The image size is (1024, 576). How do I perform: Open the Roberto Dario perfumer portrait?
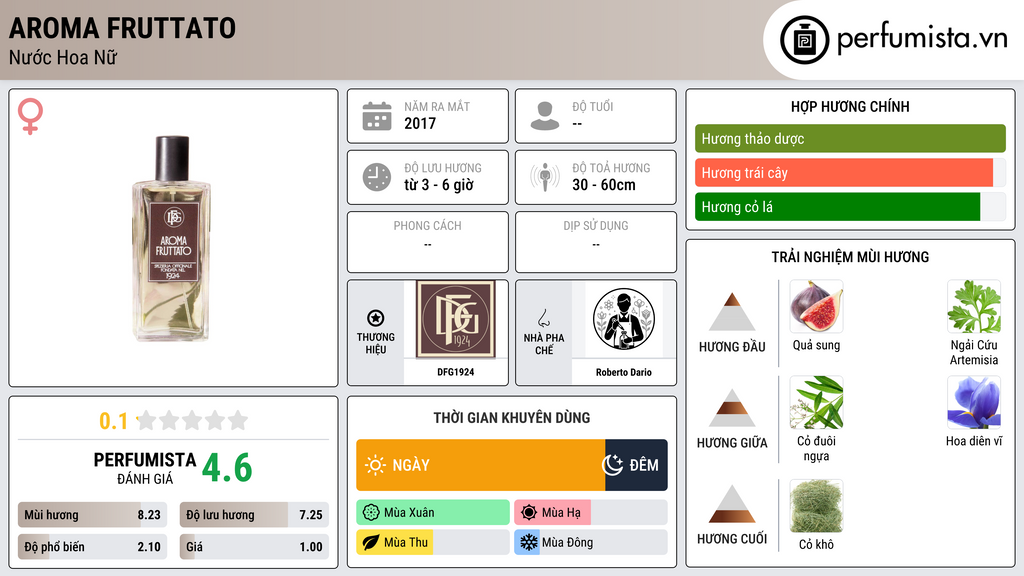624,319
